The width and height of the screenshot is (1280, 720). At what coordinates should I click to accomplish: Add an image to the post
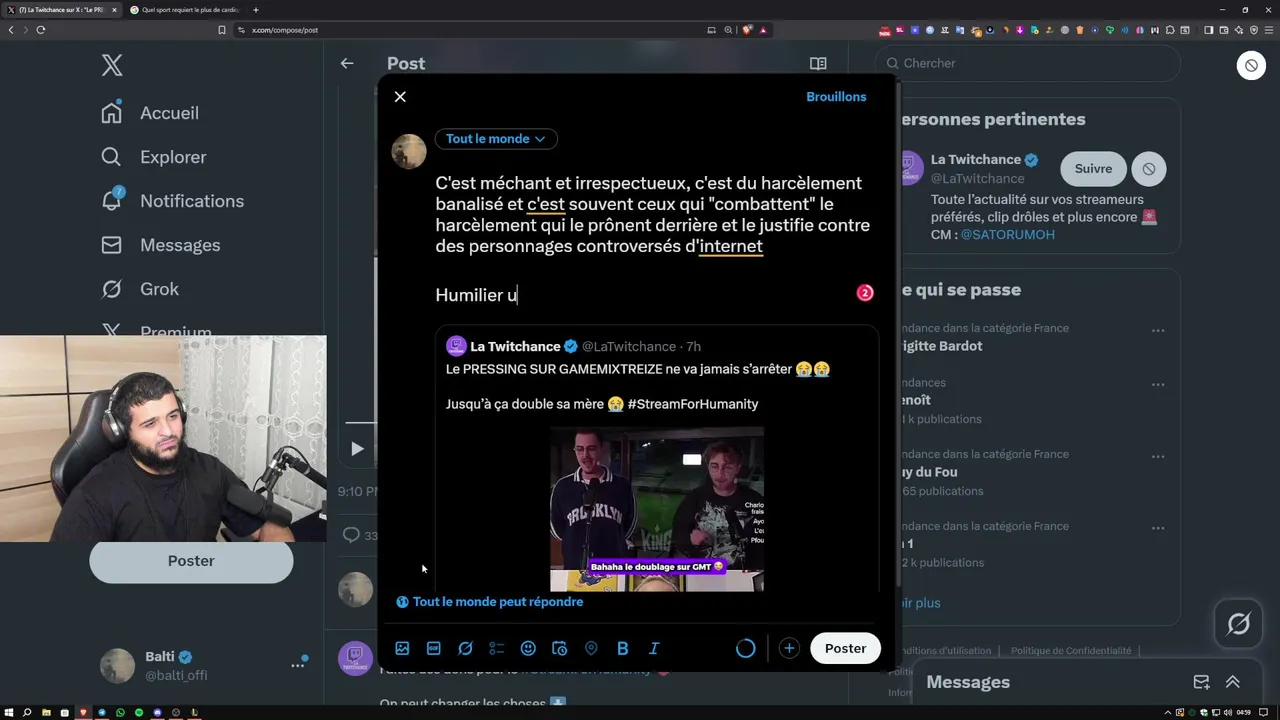point(402,648)
